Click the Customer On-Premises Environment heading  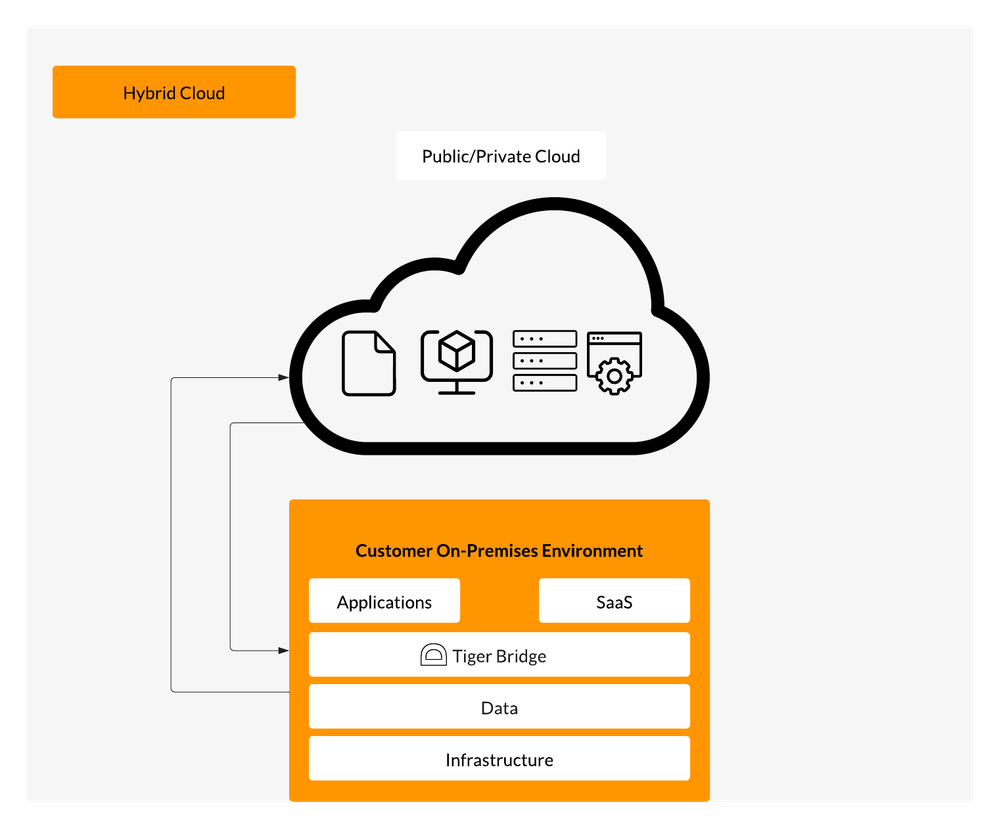pyautogui.click(x=499, y=550)
